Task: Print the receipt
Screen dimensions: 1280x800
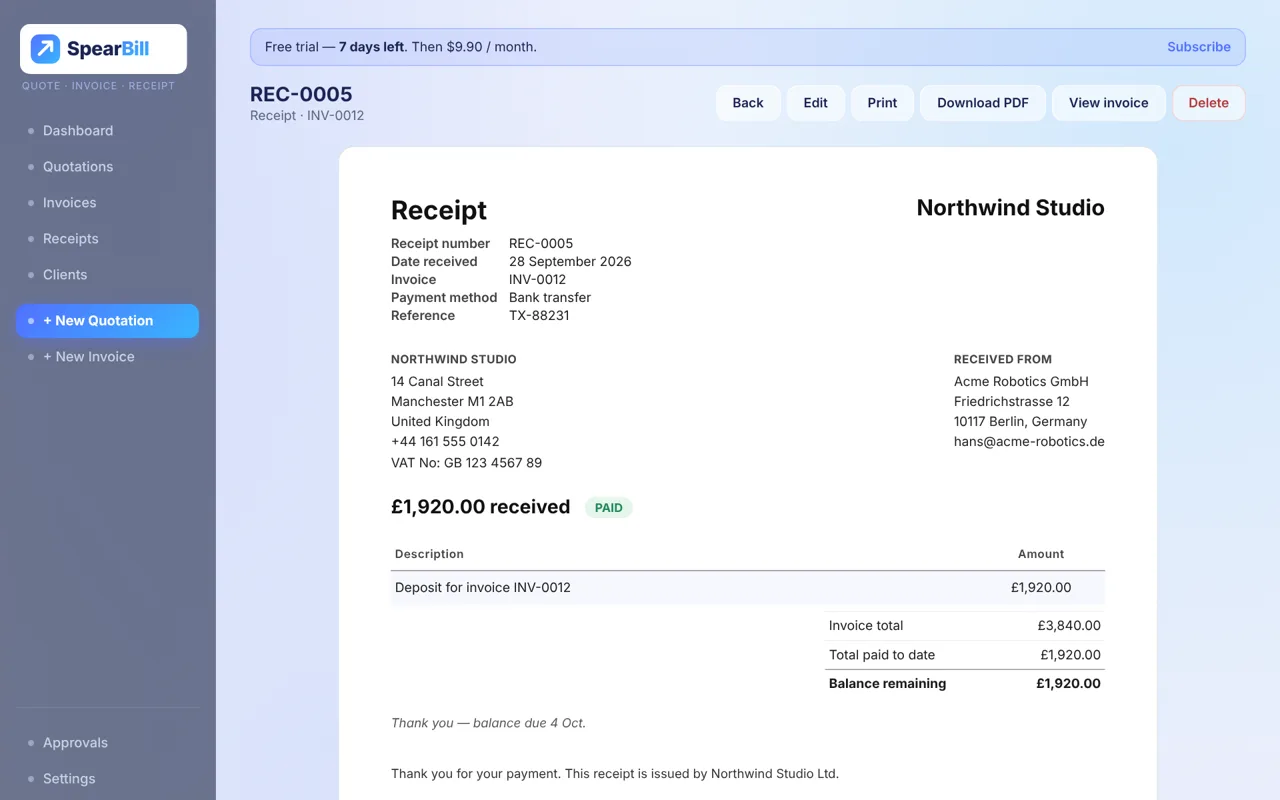Action: pos(882,103)
